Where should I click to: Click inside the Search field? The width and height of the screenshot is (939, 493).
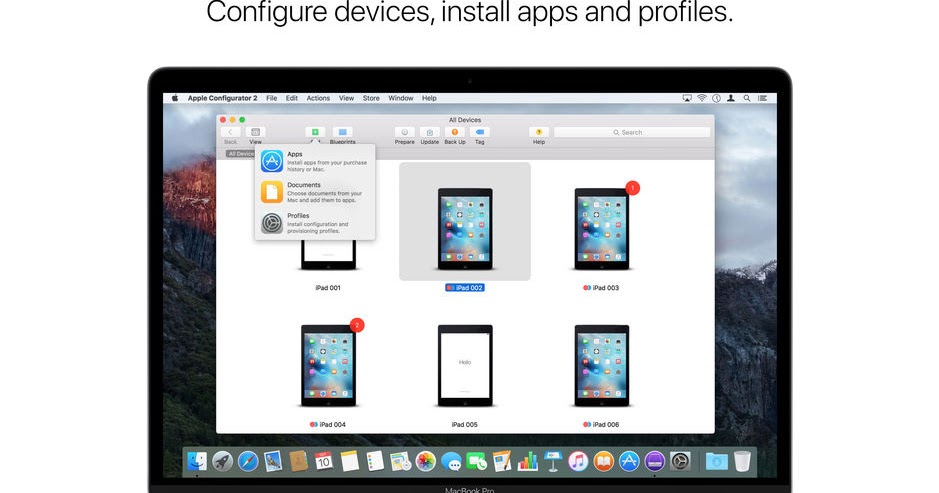coord(632,132)
